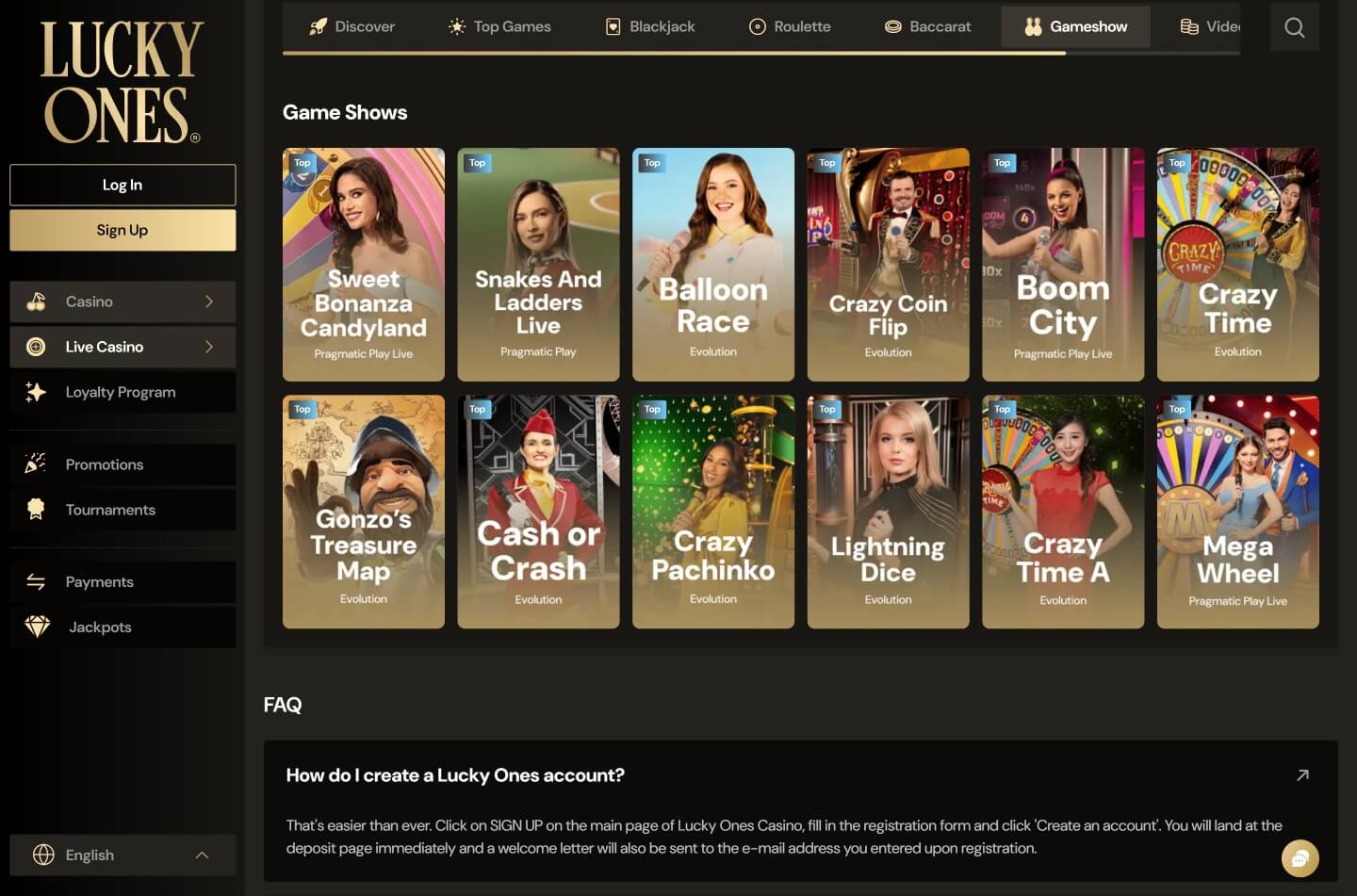Select the Tournaments medal icon
Viewport: 1357px width, 896px height.
pyautogui.click(x=35, y=509)
